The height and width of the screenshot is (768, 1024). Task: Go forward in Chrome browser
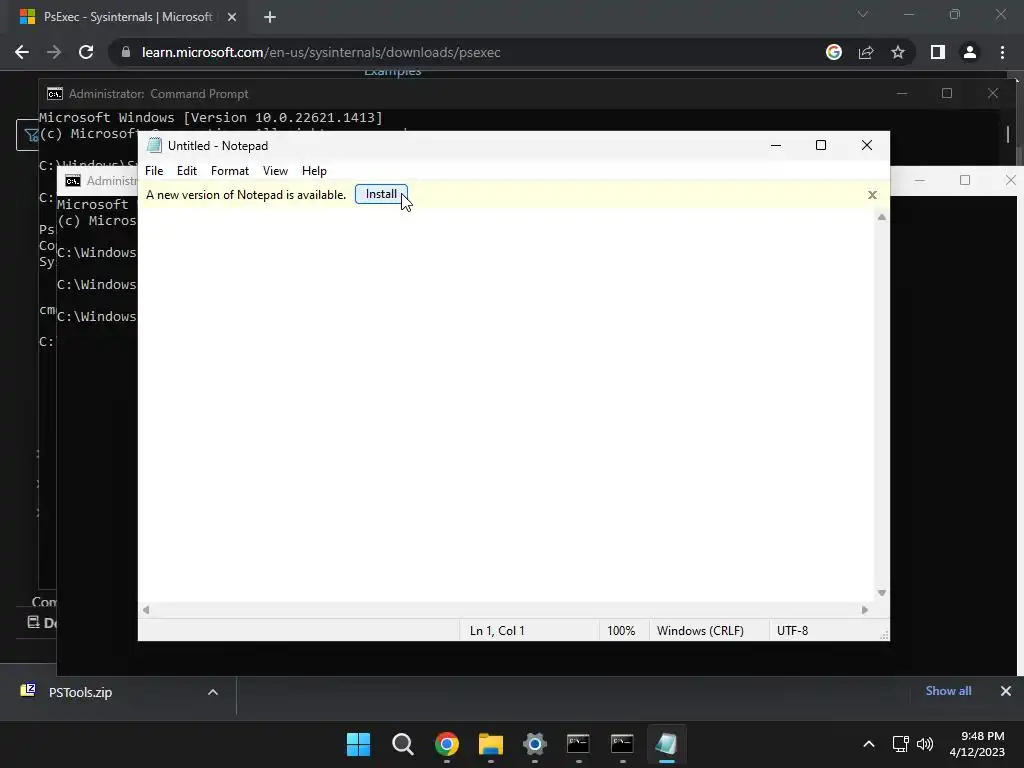[x=54, y=52]
